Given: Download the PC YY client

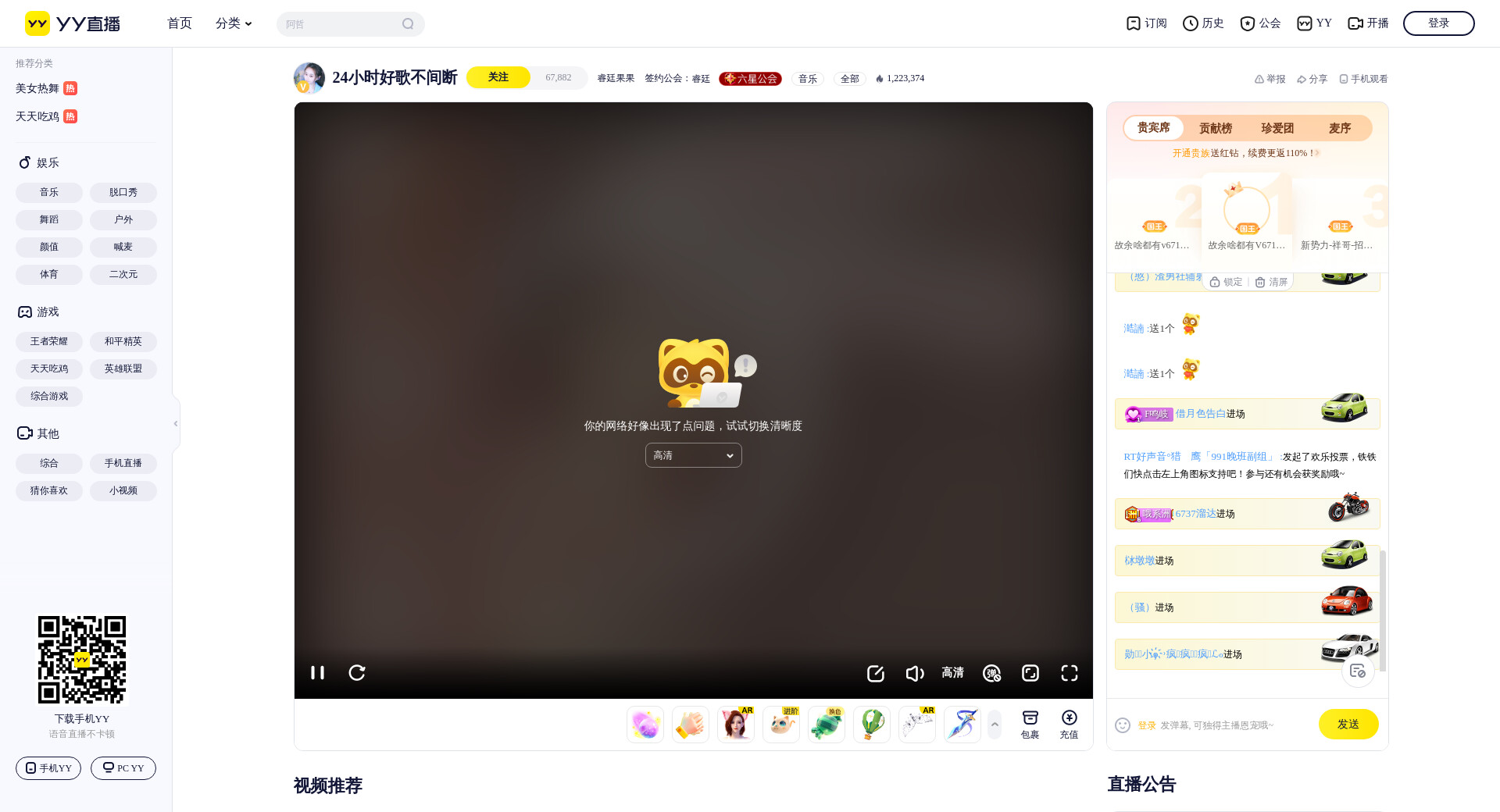Looking at the screenshot, I should [x=123, y=768].
